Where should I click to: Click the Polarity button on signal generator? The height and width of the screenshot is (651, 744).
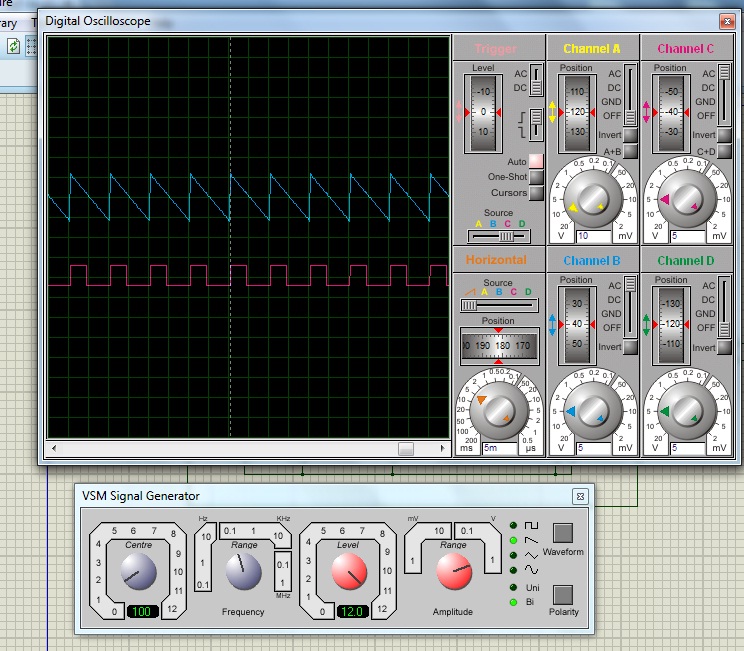point(563,593)
